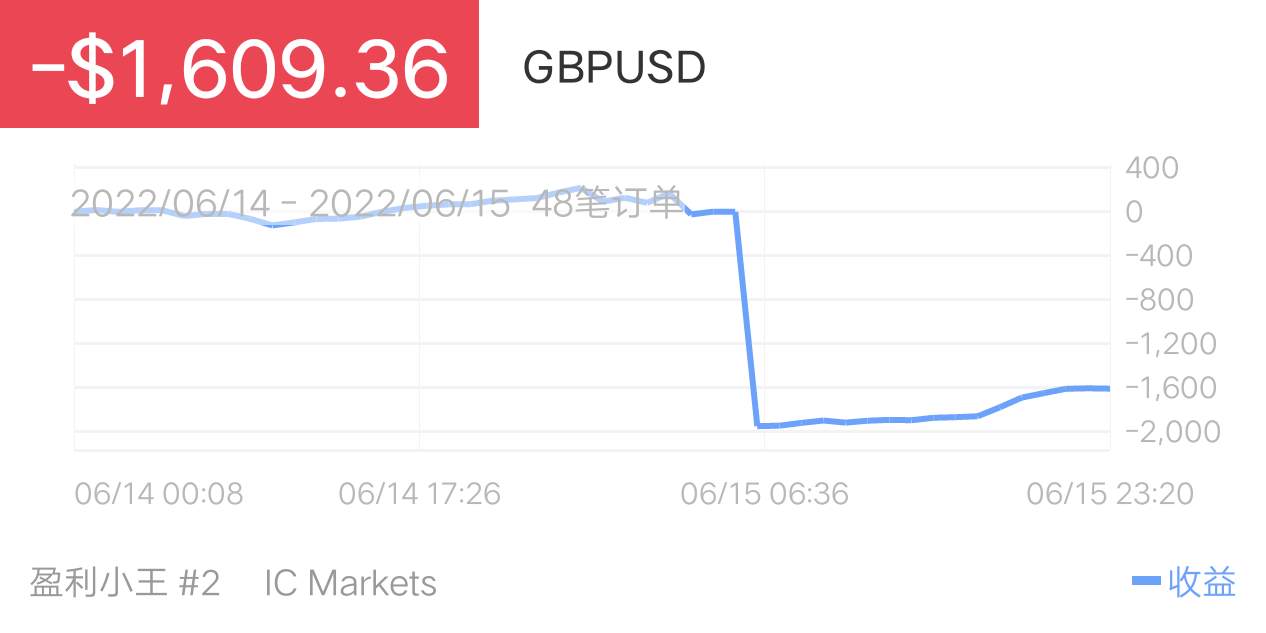Click the -400 y-axis value
The image size is (1266, 633).
click(x=1160, y=256)
